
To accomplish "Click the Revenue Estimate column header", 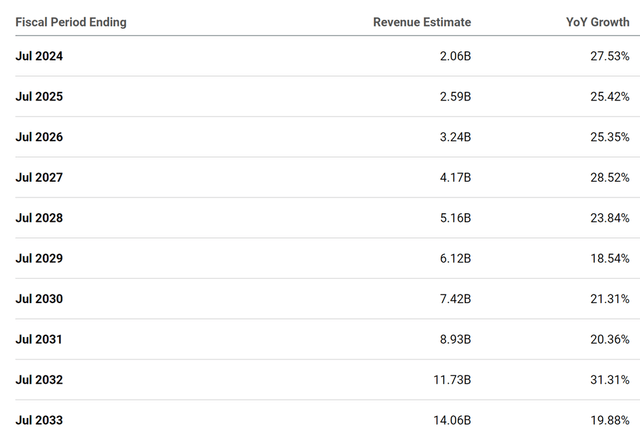I will 422,22.
